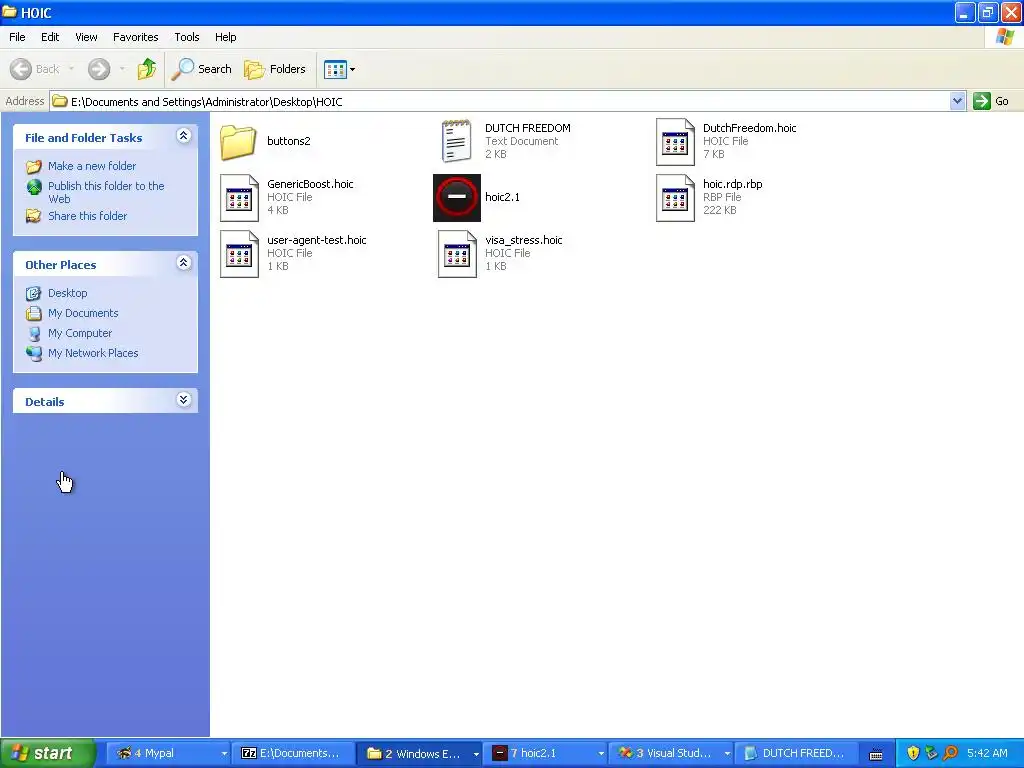Screen dimensions: 1024x768
Task: Open Back history dropdown arrow
Action: pos(71,69)
